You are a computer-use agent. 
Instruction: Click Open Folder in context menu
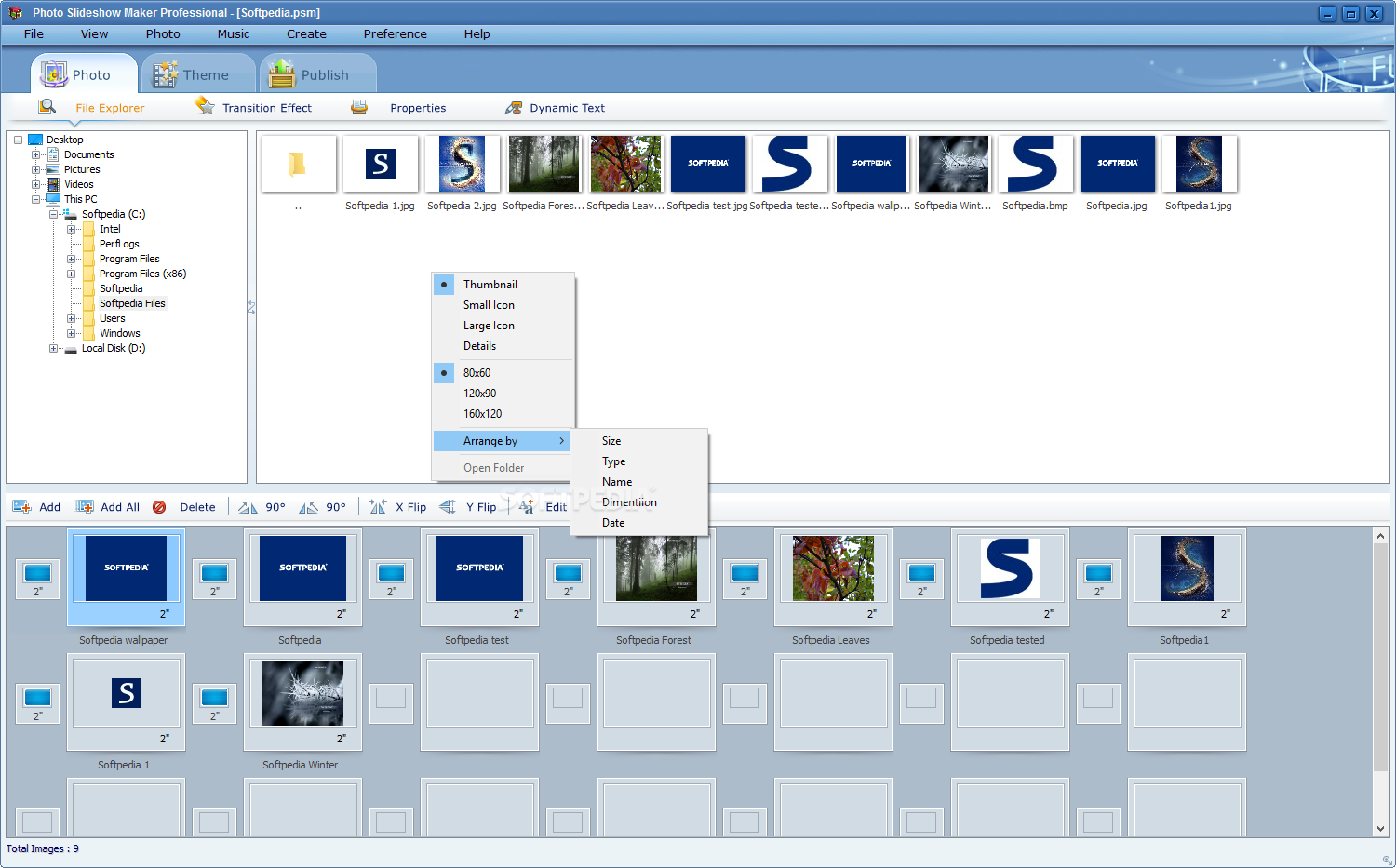[x=503, y=468]
